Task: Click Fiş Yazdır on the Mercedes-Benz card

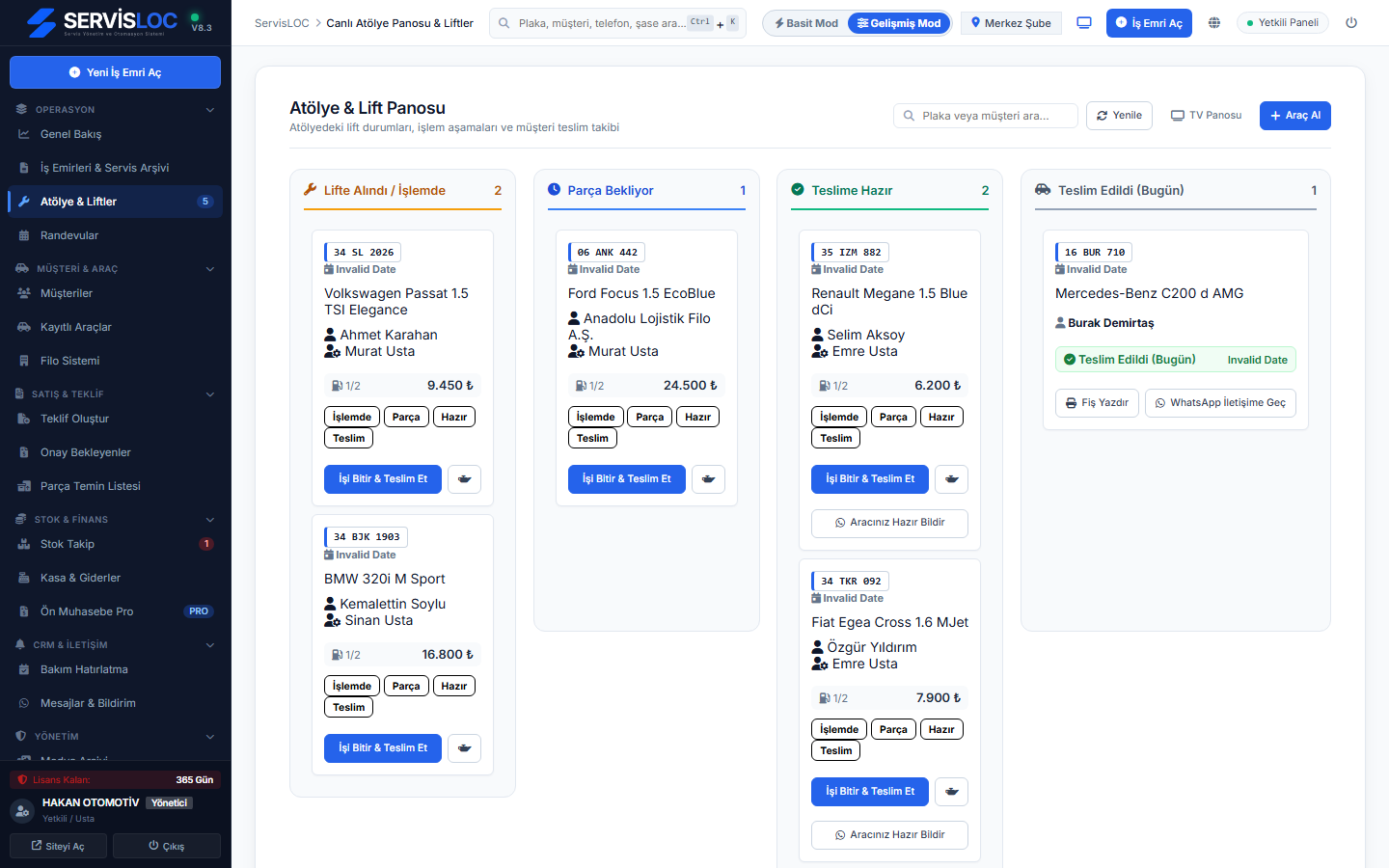Action: click(x=1097, y=403)
